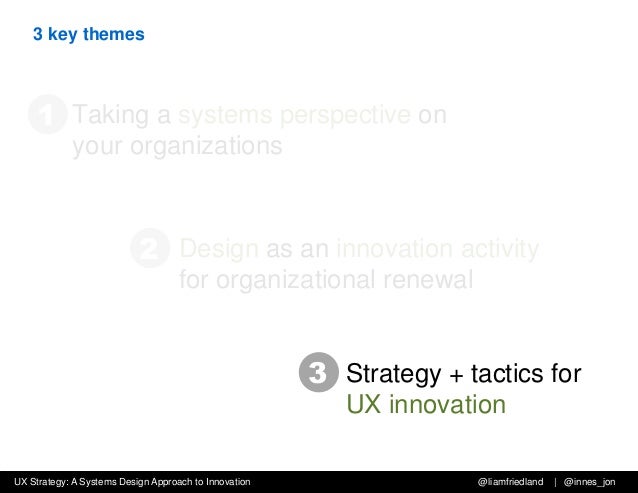638x493 pixels.
Task: Click the text 'Strategy + tactics for'
Action: click(x=464, y=373)
